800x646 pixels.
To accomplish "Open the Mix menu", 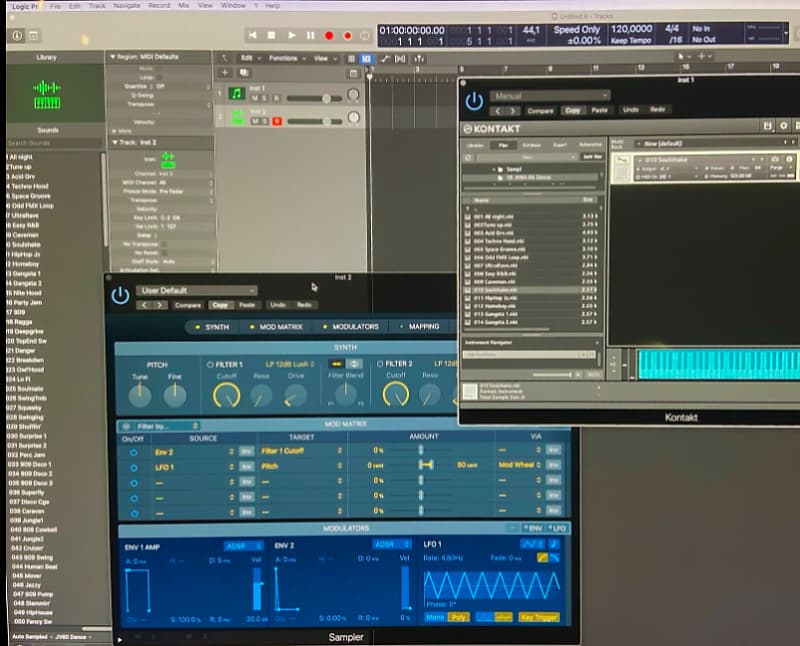I will [184, 5].
